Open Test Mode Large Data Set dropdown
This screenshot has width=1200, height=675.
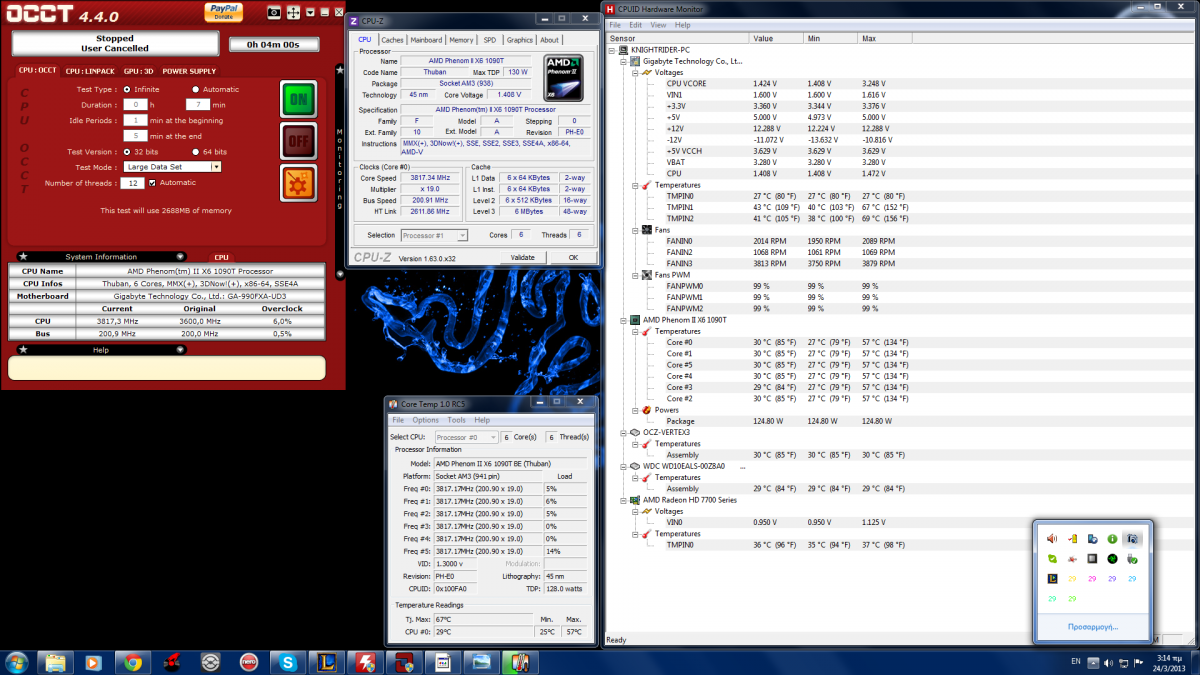point(172,167)
